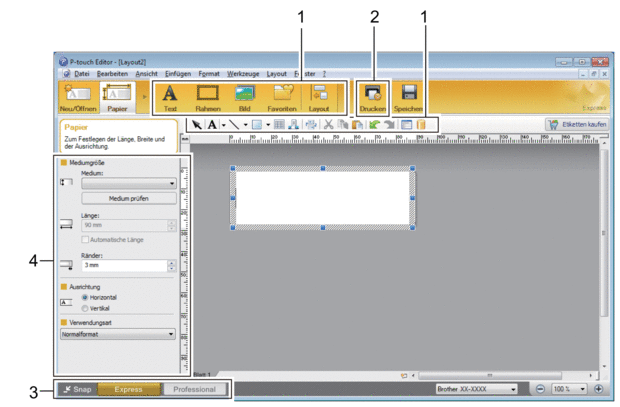Click the large Text tool icon

170,98
